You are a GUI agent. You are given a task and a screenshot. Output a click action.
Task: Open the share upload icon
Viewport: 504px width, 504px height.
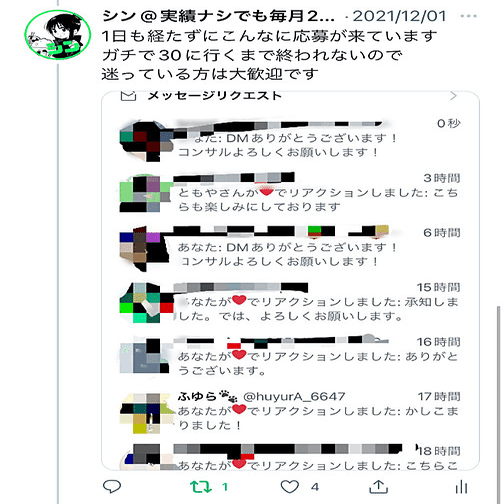click(379, 487)
